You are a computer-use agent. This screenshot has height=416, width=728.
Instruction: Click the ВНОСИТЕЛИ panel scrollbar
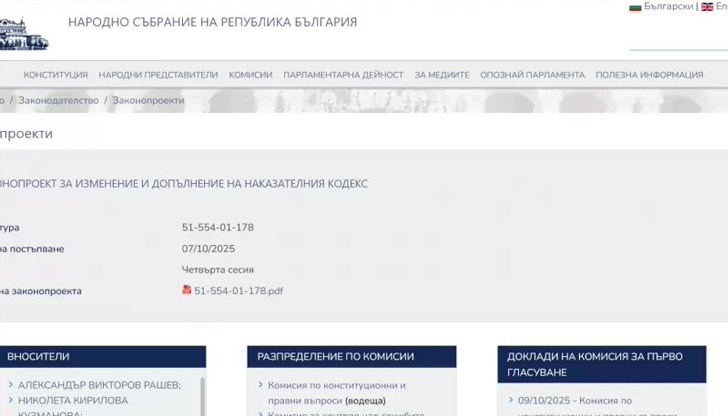[x=202, y=395]
